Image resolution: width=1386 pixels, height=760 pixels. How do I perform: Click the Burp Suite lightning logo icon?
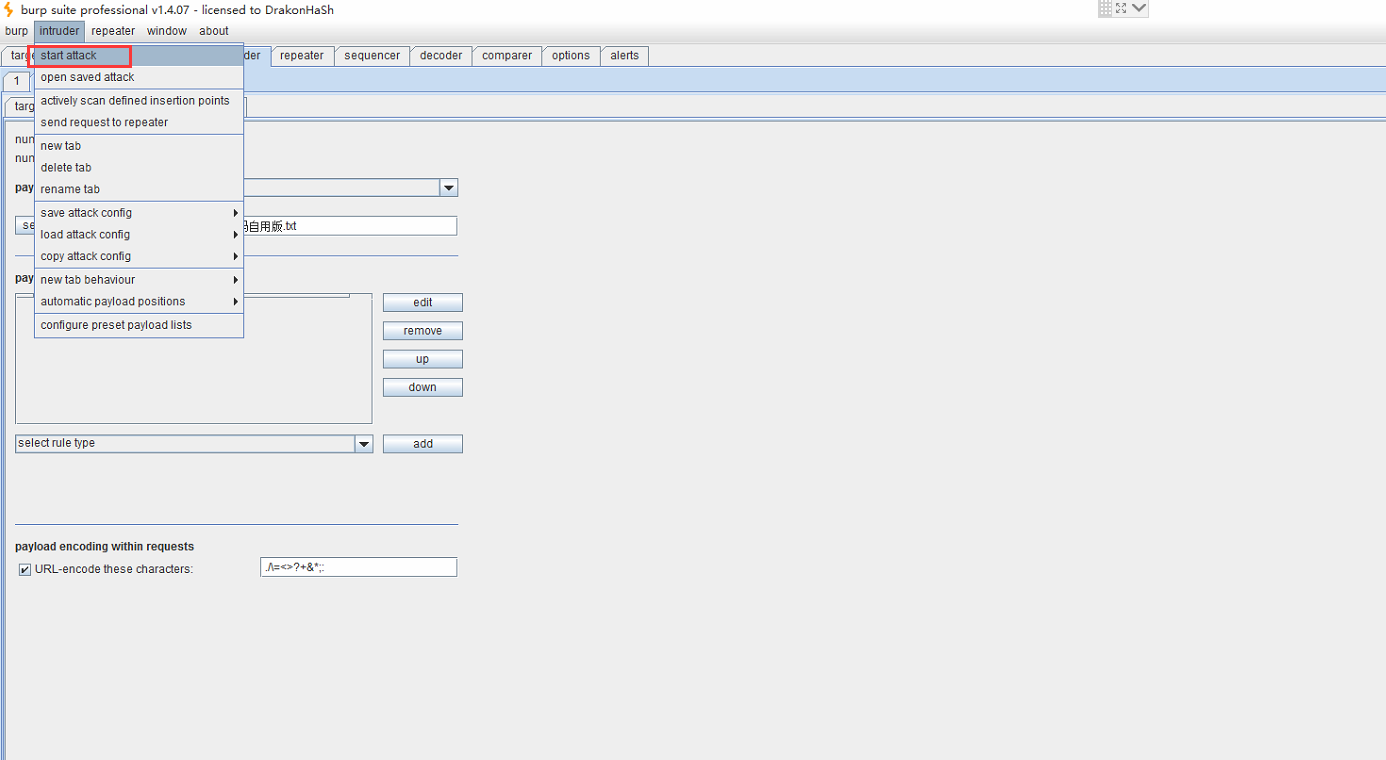[10, 10]
